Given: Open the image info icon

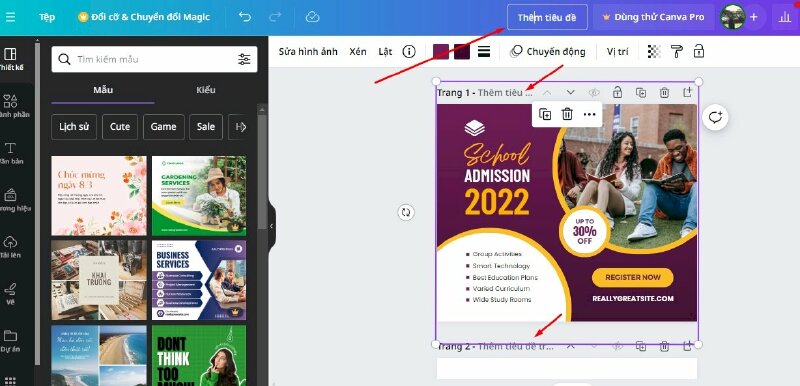Looking at the screenshot, I should [x=409, y=52].
